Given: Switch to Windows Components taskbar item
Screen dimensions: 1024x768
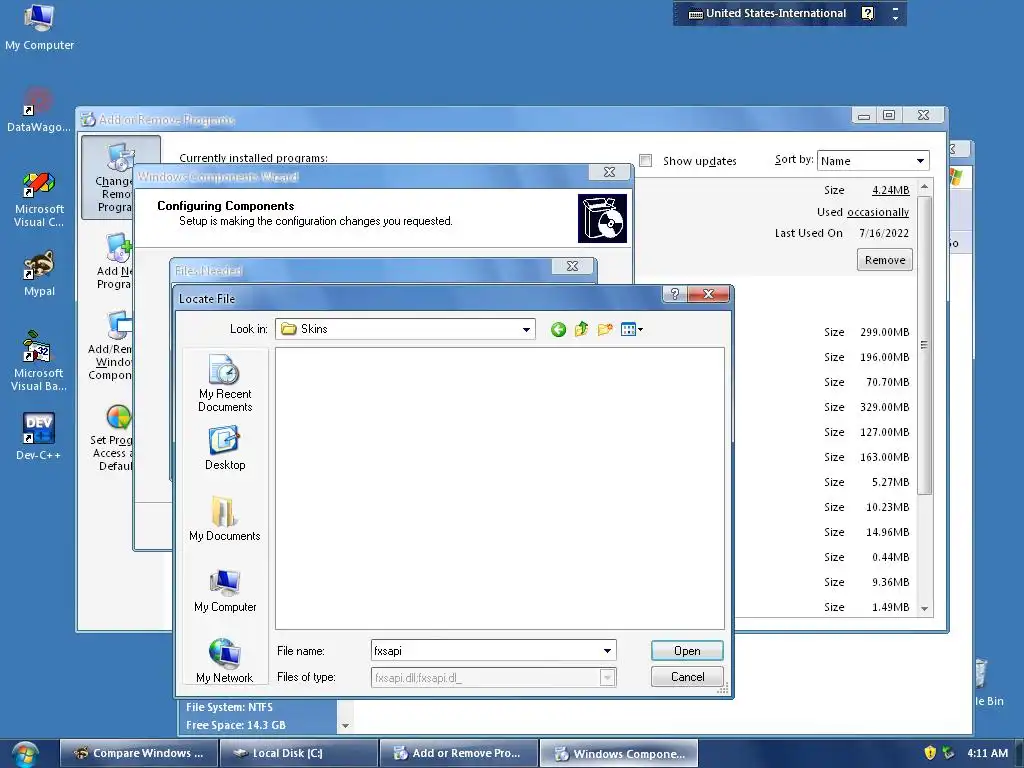Looking at the screenshot, I should [x=618, y=753].
